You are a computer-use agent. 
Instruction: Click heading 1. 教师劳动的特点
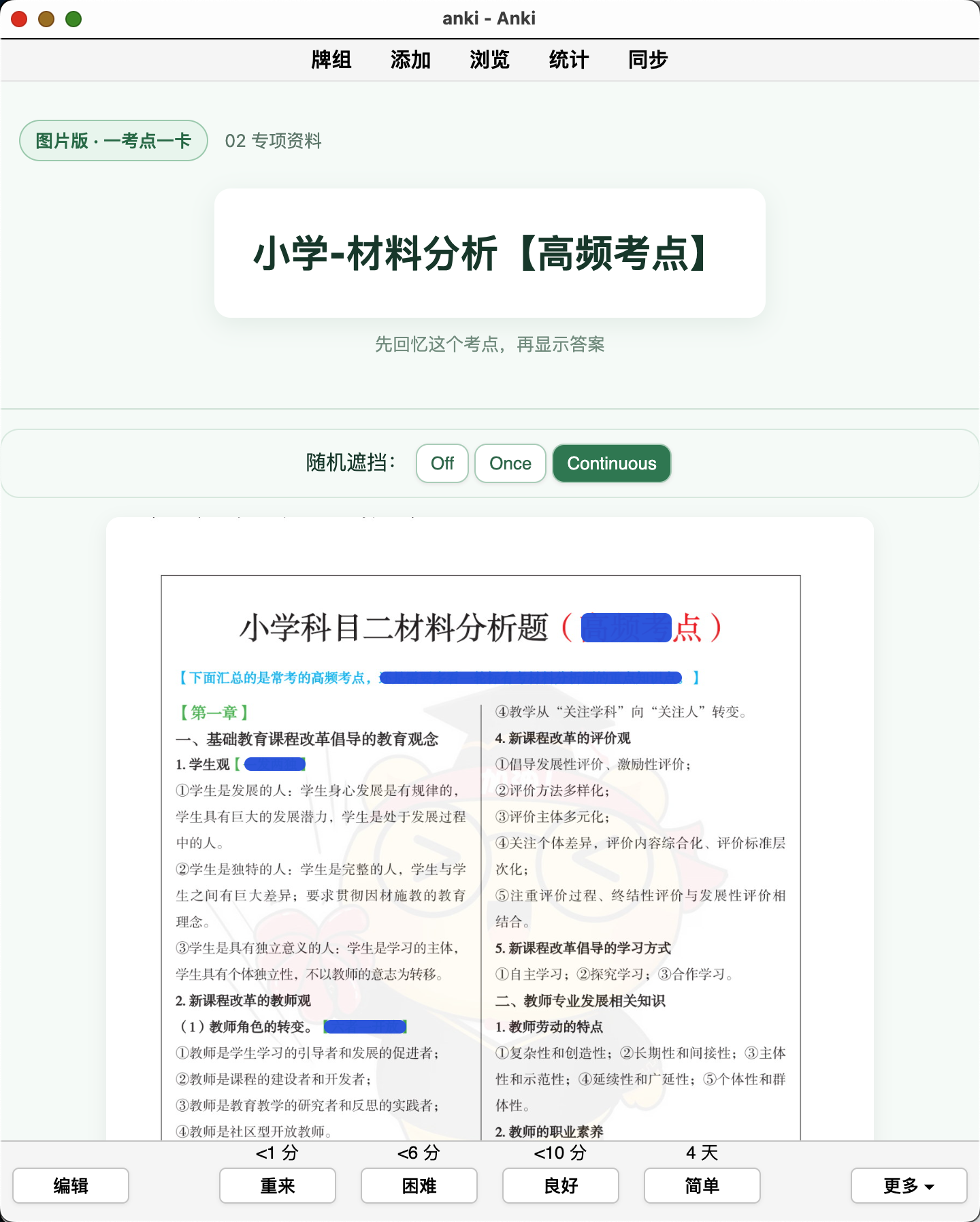[x=549, y=1027]
